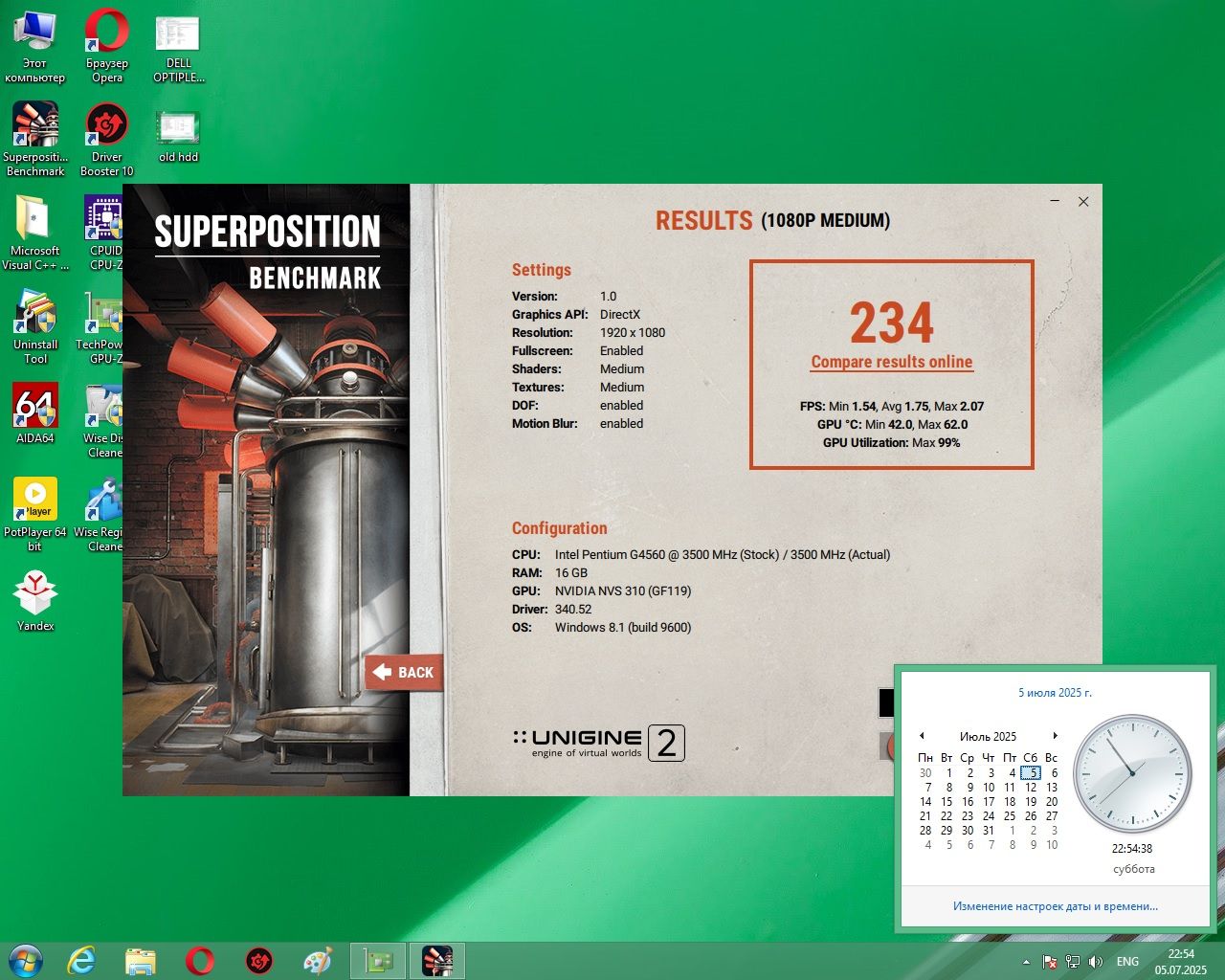Open Paint from the taskbar

pyautogui.click(x=318, y=960)
